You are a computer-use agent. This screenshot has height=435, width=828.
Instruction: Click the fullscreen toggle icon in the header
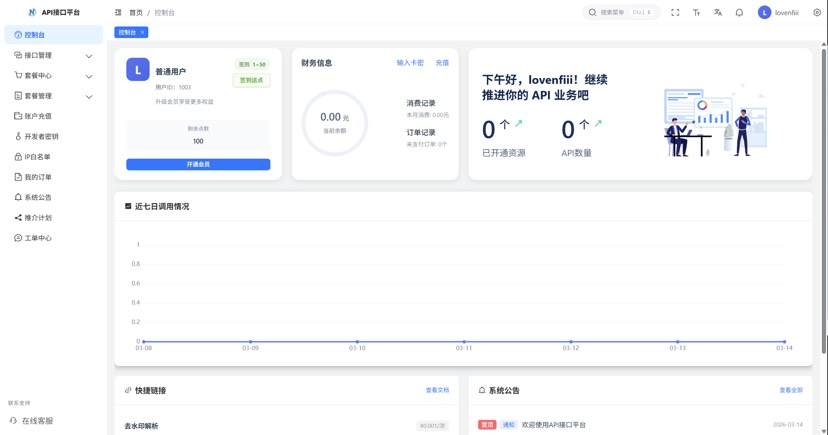click(x=675, y=13)
